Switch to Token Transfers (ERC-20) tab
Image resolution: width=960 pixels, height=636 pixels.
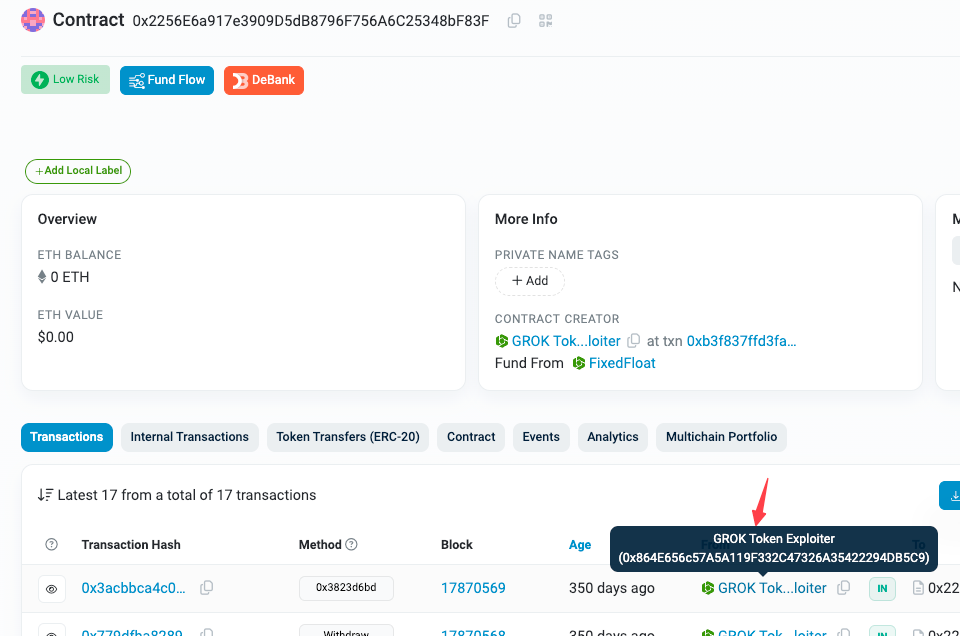[348, 437]
